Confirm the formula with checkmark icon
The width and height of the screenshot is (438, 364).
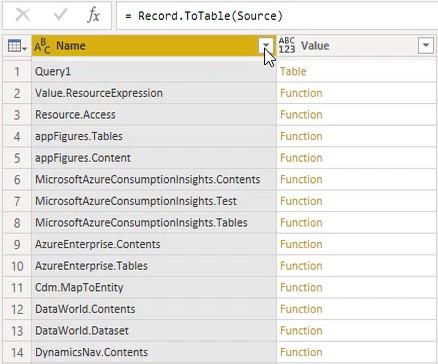(60, 15)
